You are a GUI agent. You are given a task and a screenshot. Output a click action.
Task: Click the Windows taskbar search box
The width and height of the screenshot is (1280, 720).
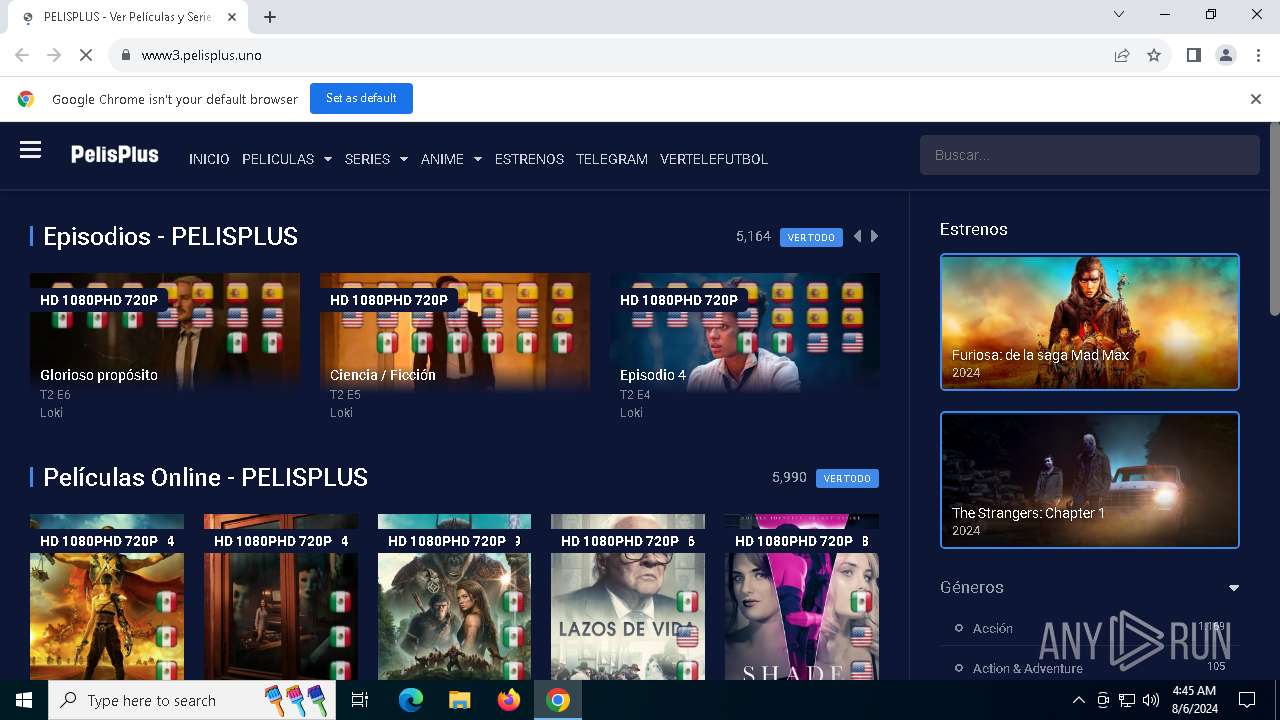tap(190, 700)
